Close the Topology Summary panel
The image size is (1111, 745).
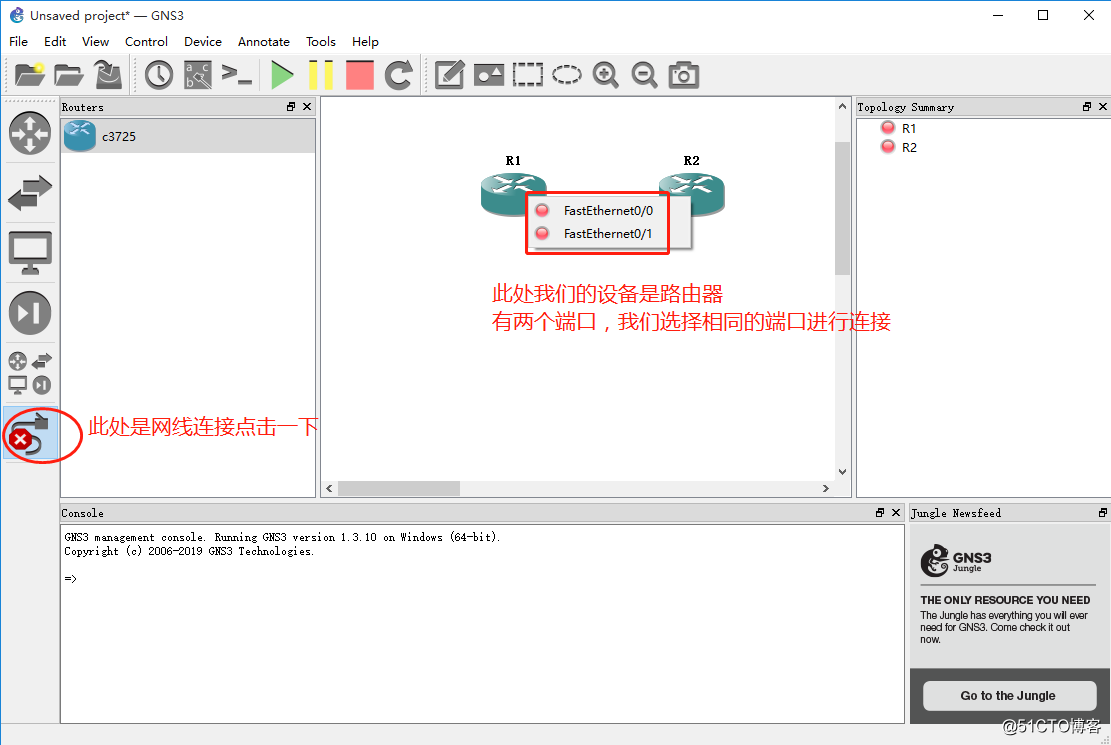click(1102, 106)
